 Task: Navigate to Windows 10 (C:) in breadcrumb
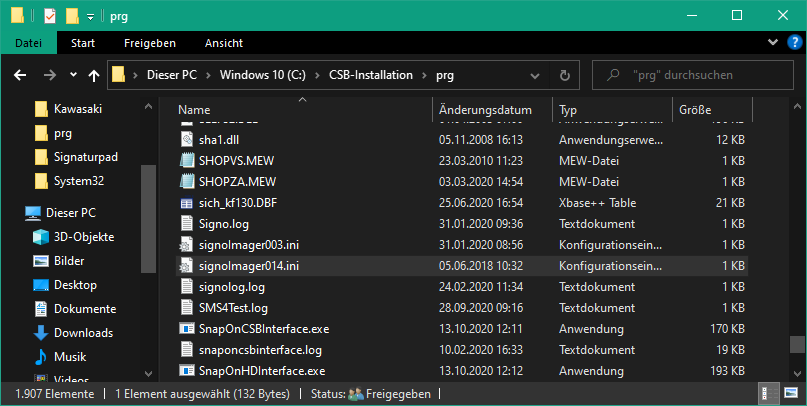262,75
